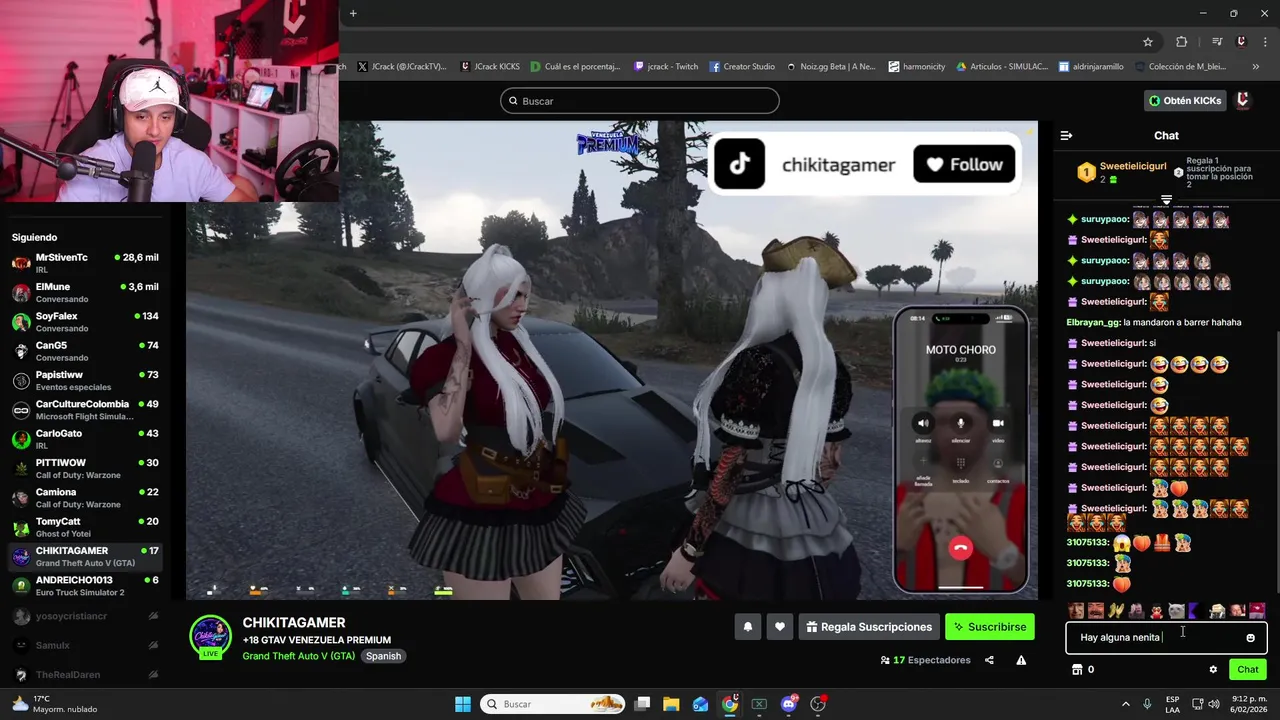This screenshot has width=1280, height=720.
Task: Open Windows Start menu
Action: coord(463,704)
